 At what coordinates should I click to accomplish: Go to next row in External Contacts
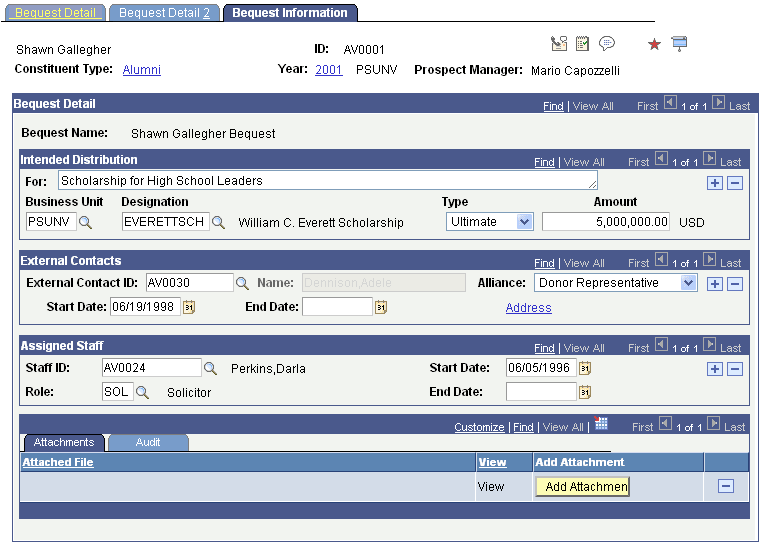[709, 259]
